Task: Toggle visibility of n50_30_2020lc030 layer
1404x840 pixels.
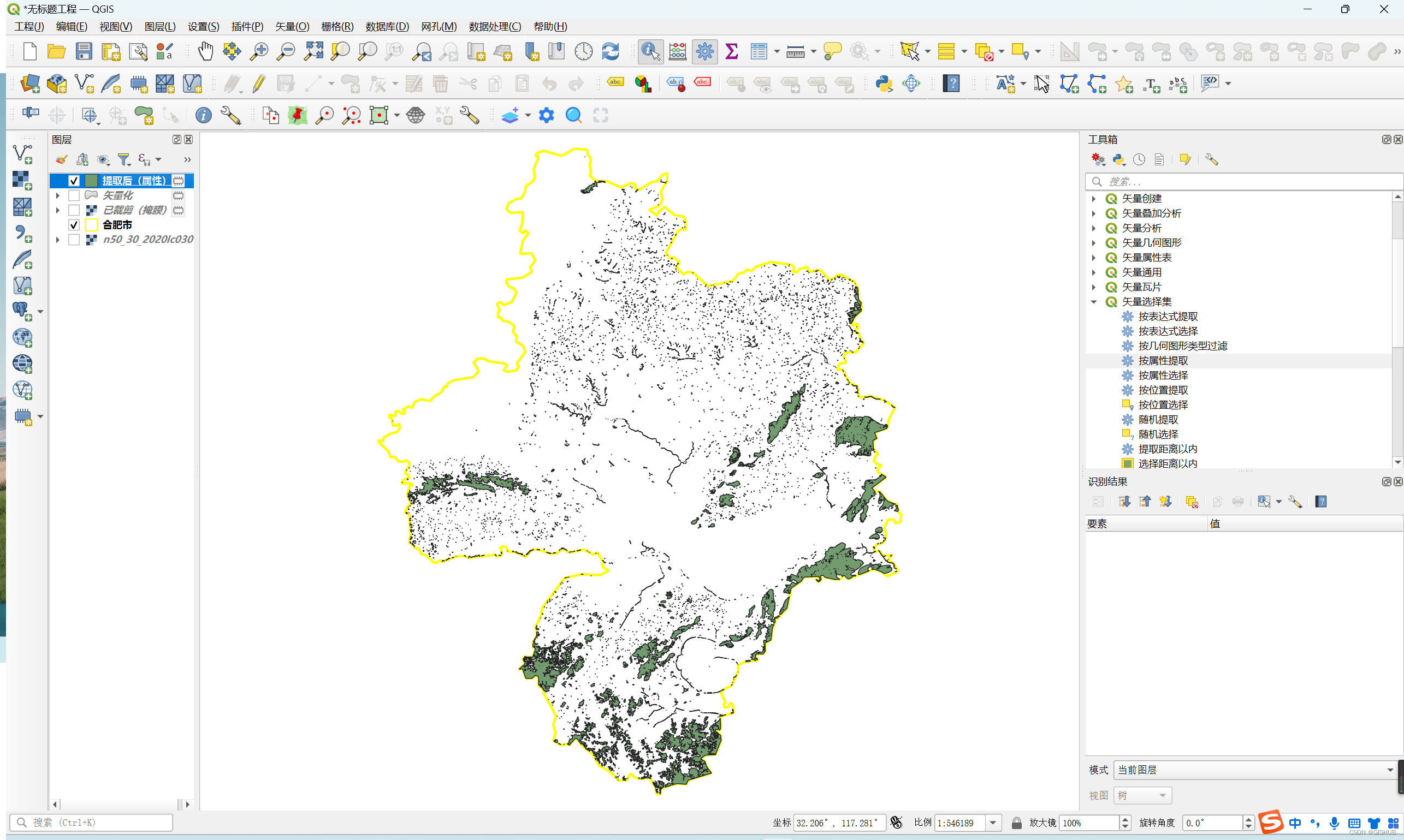Action: click(x=74, y=240)
